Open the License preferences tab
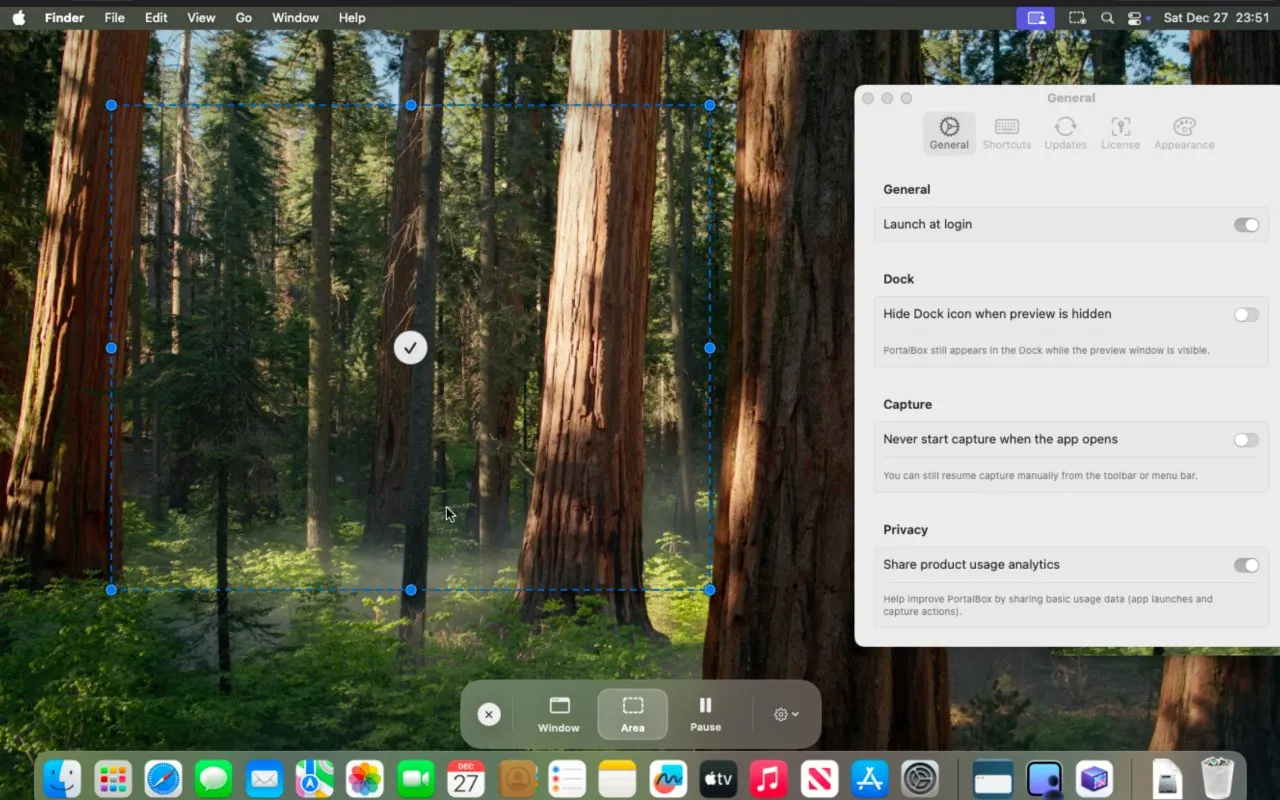 coord(1120,133)
